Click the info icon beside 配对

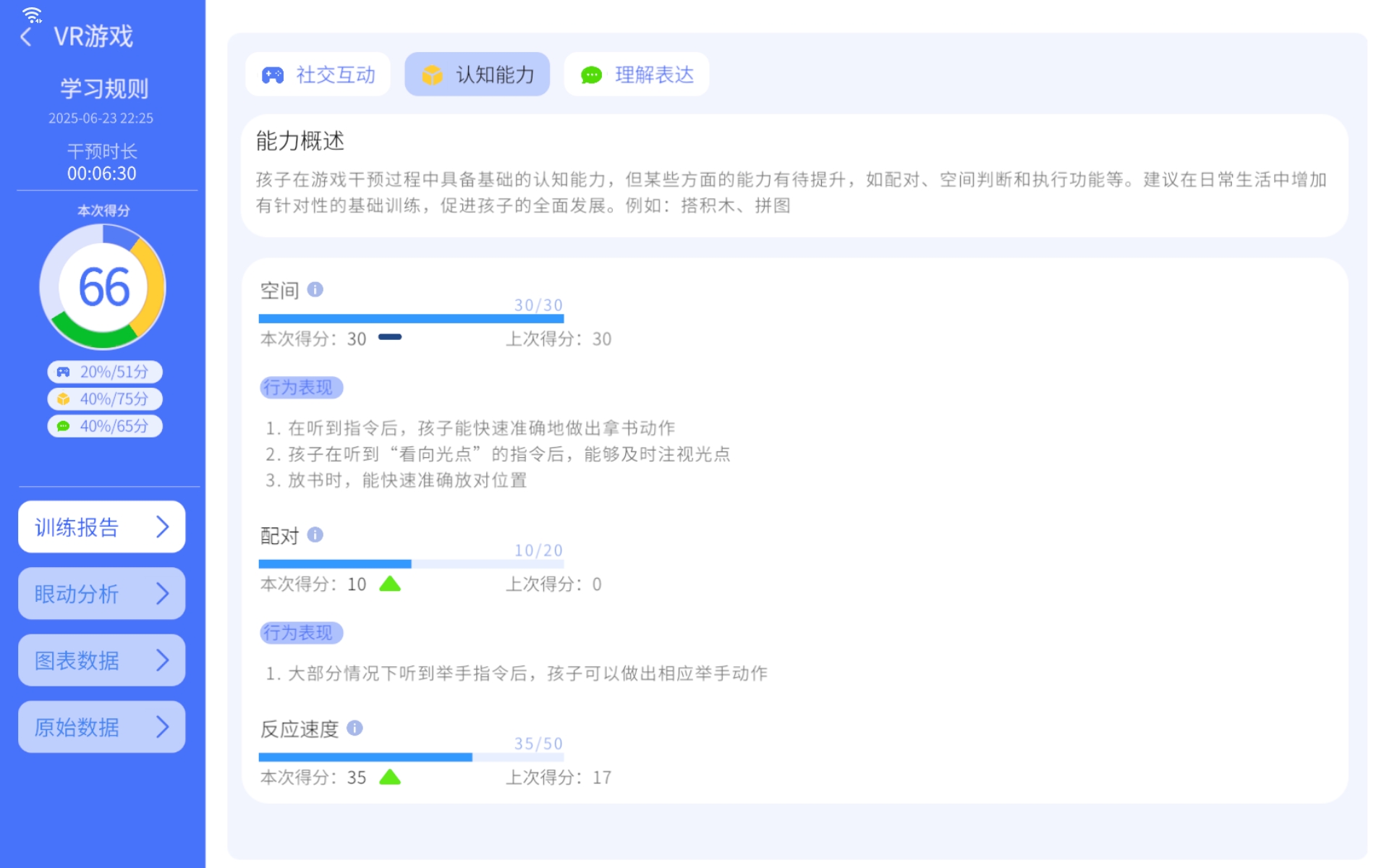click(x=314, y=534)
